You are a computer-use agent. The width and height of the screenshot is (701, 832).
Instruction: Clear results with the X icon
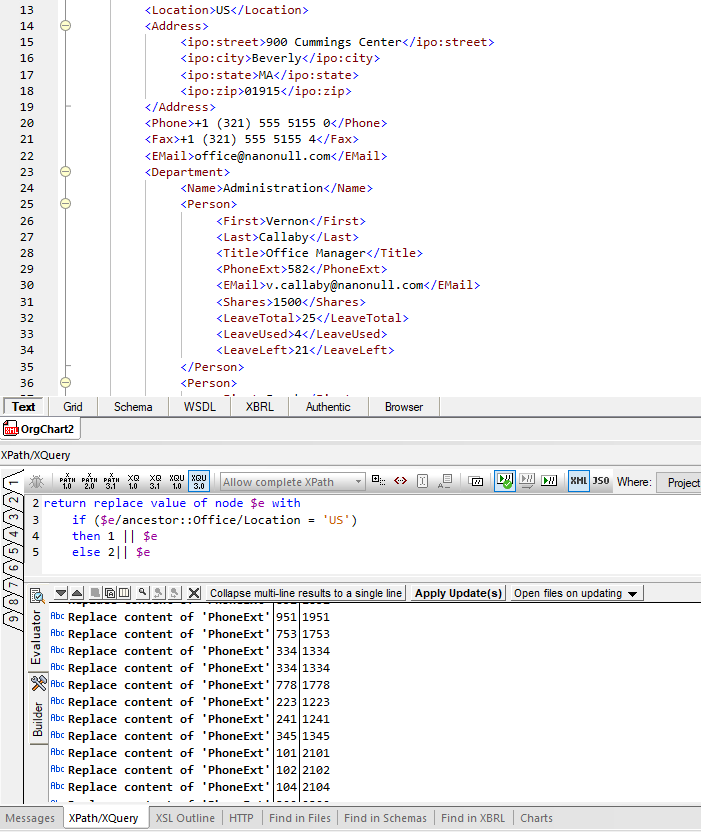194,593
